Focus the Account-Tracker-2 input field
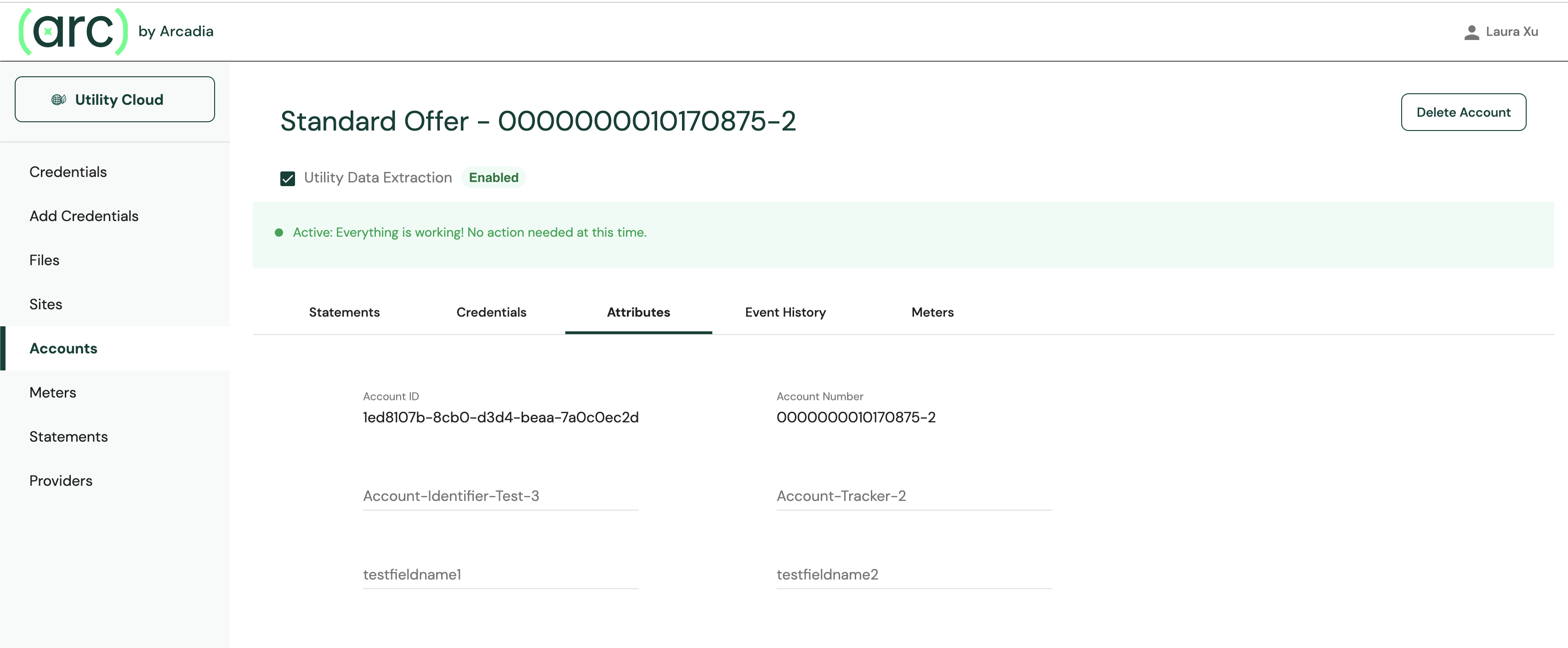Image resolution: width=1568 pixels, height=648 pixels. (913, 496)
